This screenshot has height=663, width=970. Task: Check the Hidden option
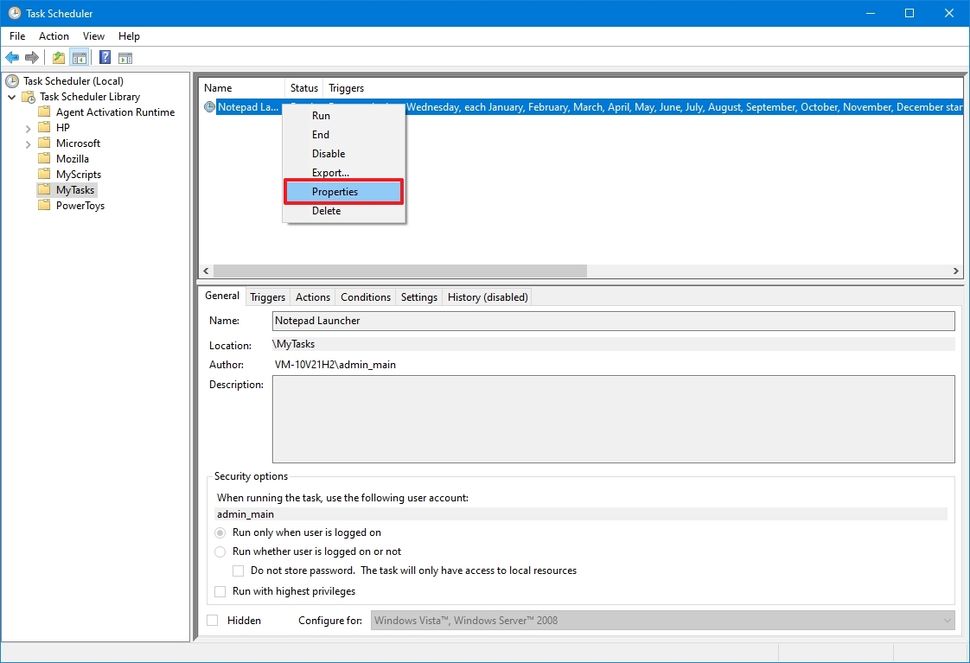click(x=211, y=620)
